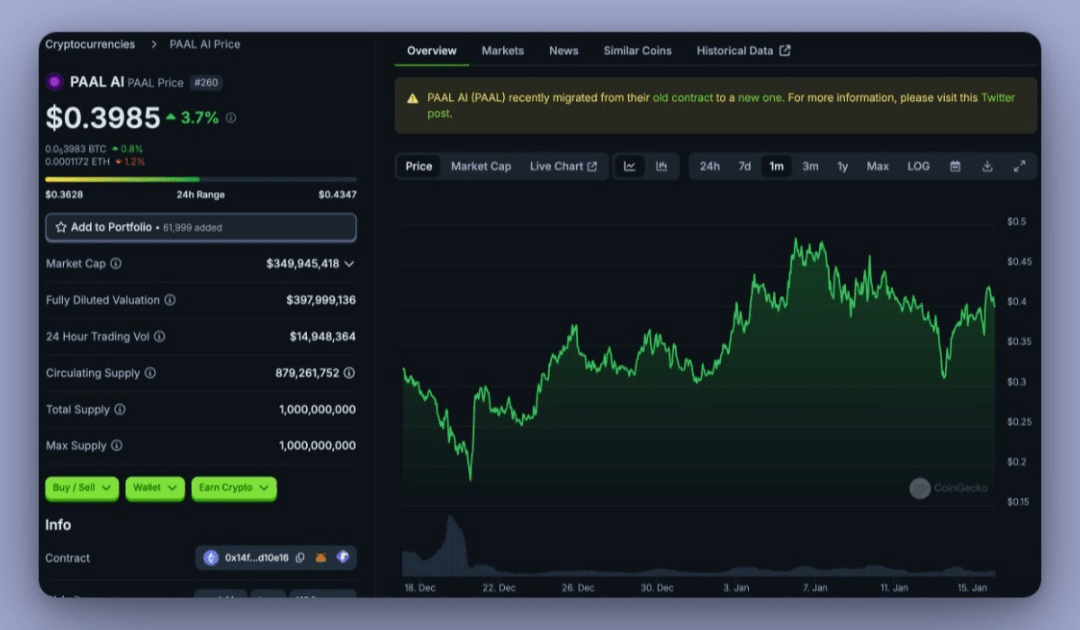Show Market Cap chart mode
1080x630 pixels.
[481, 167]
